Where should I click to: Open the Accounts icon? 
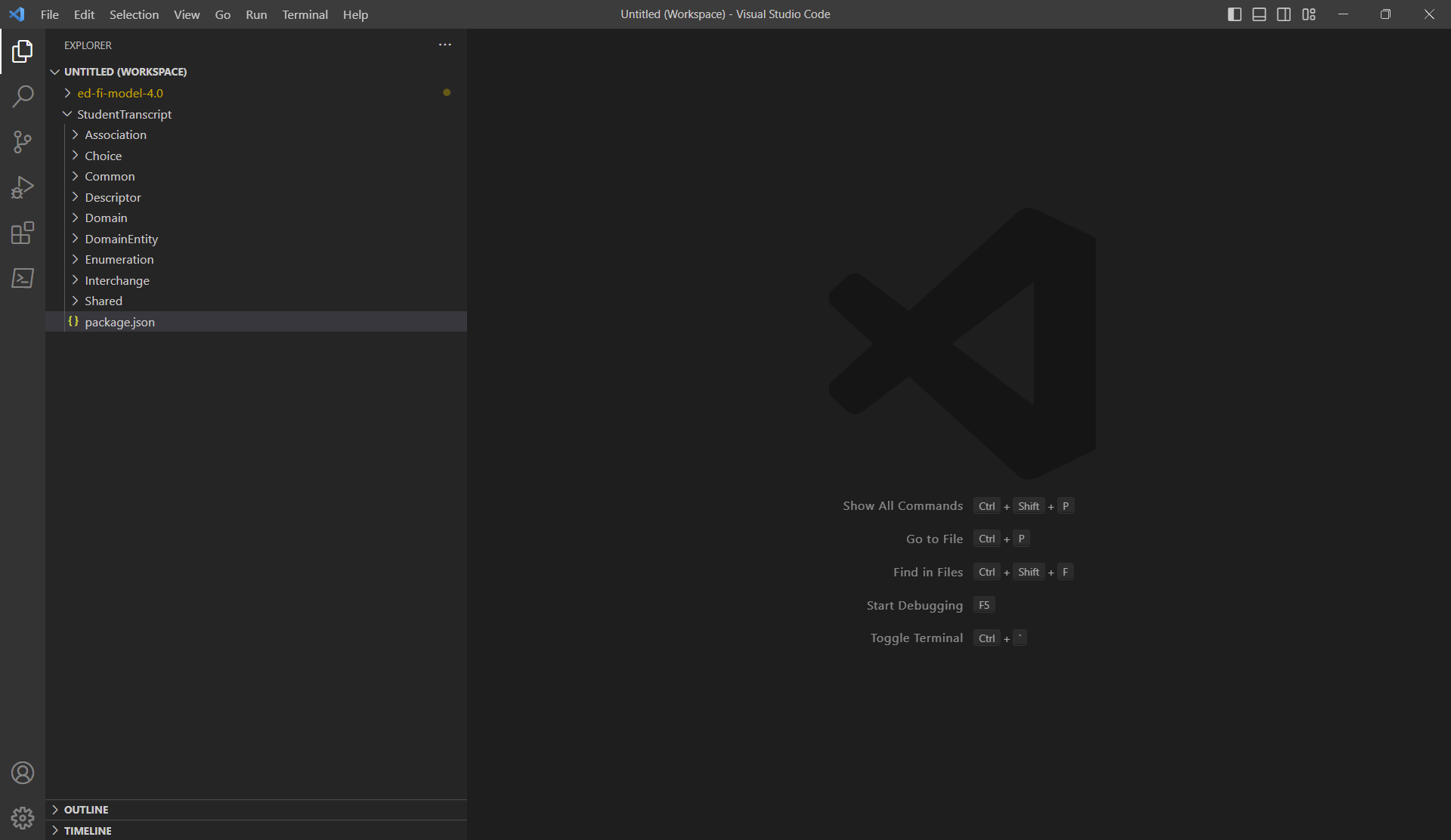pyautogui.click(x=23, y=773)
